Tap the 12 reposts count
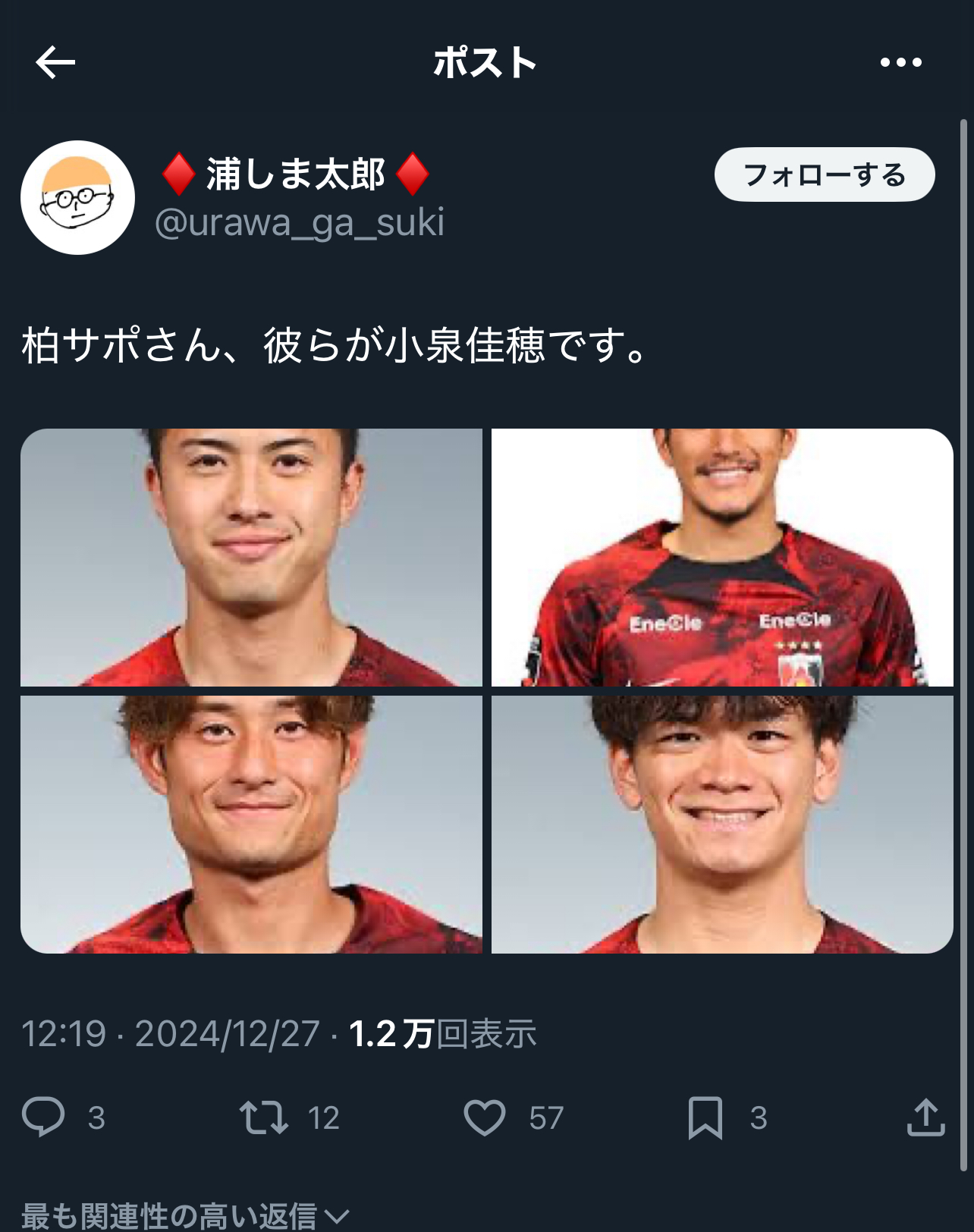The image size is (974, 1232). pyautogui.click(x=323, y=1118)
